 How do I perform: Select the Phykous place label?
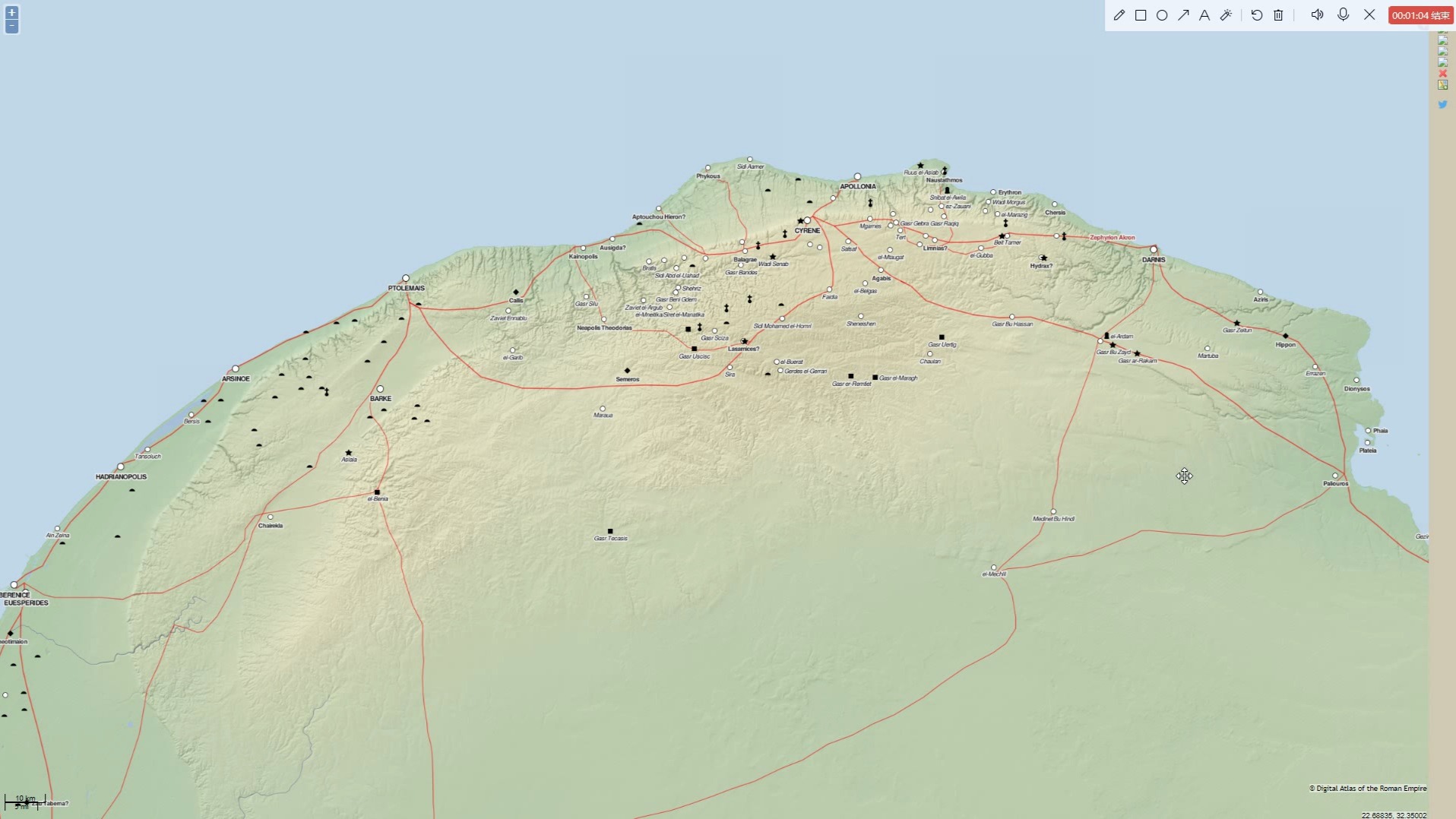coord(707,176)
